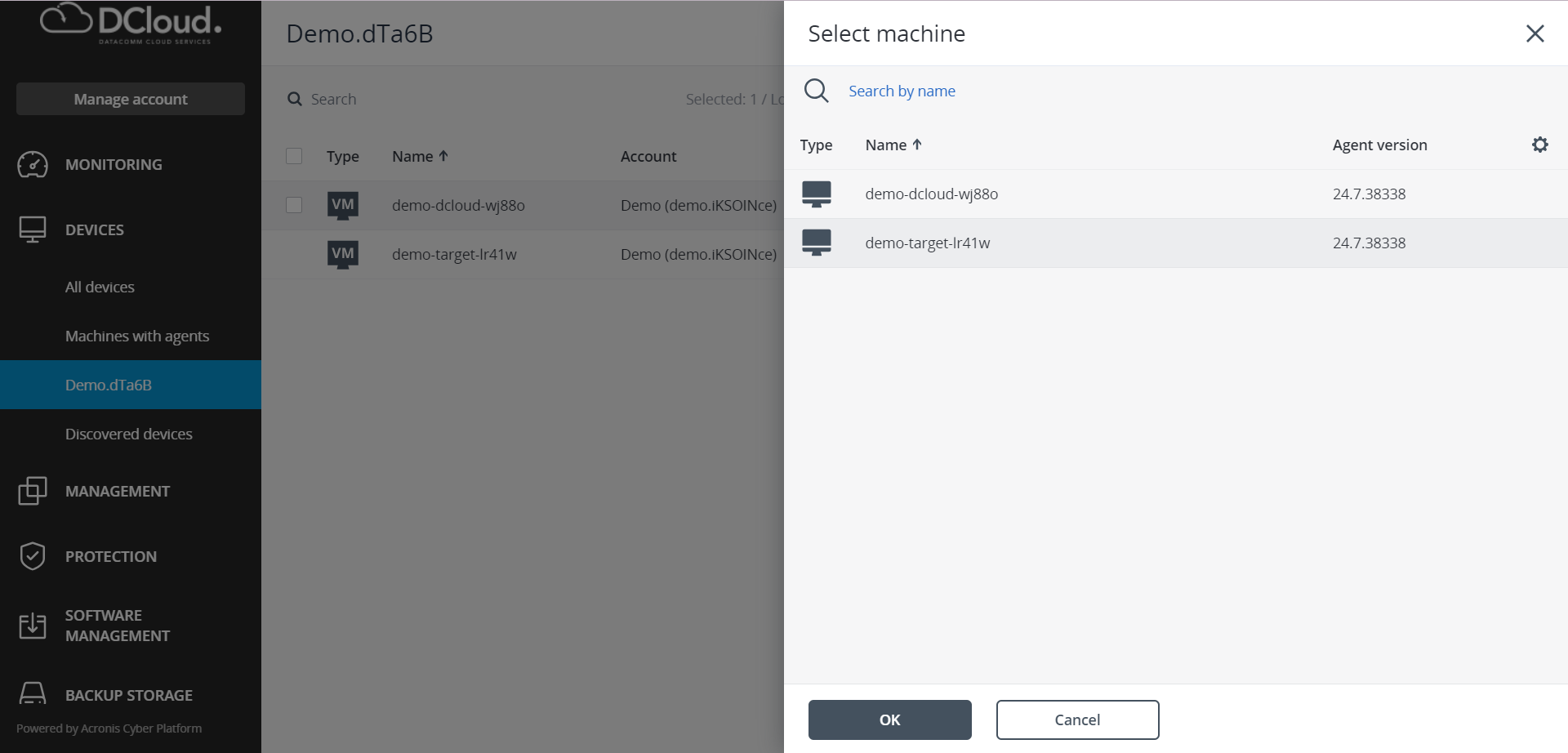Toggle the select-all checkbox in table header
1568x753 pixels.
pyautogui.click(x=294, y=156)
